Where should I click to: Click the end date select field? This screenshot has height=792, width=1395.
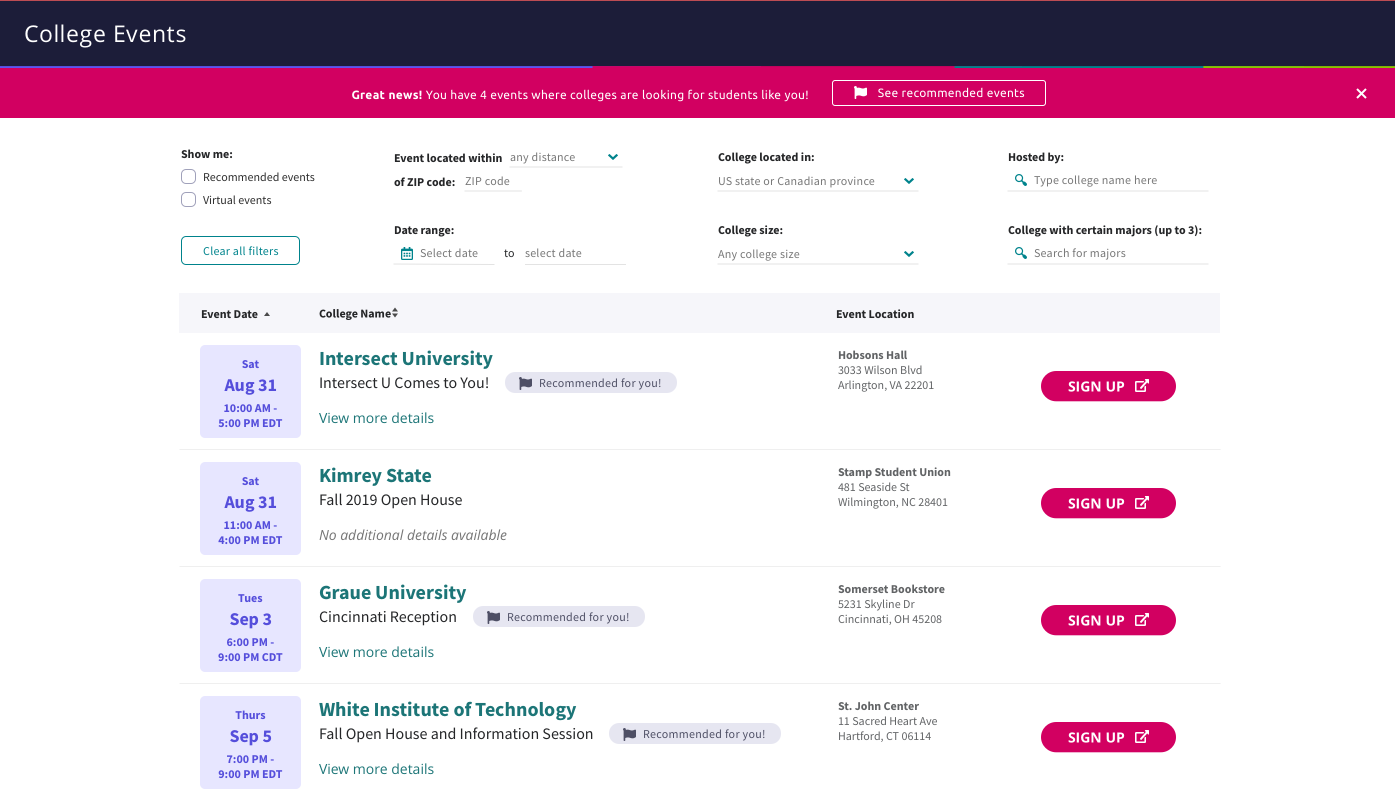tap(575, 252)
